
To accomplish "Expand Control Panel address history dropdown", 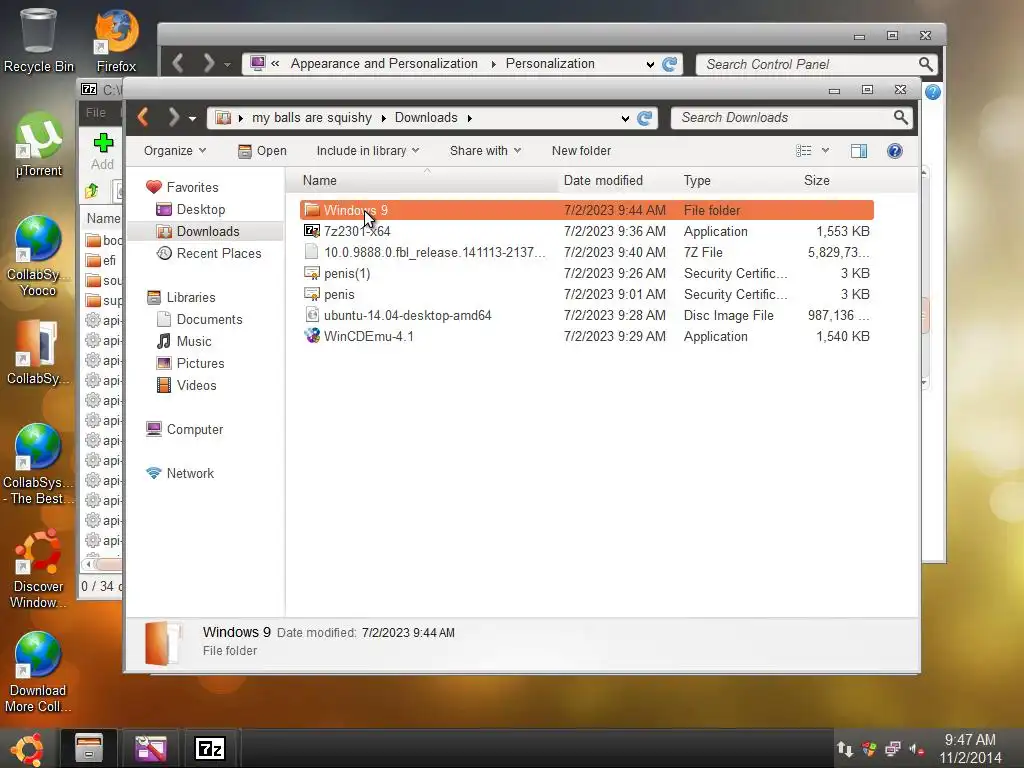I will (650, 64).
